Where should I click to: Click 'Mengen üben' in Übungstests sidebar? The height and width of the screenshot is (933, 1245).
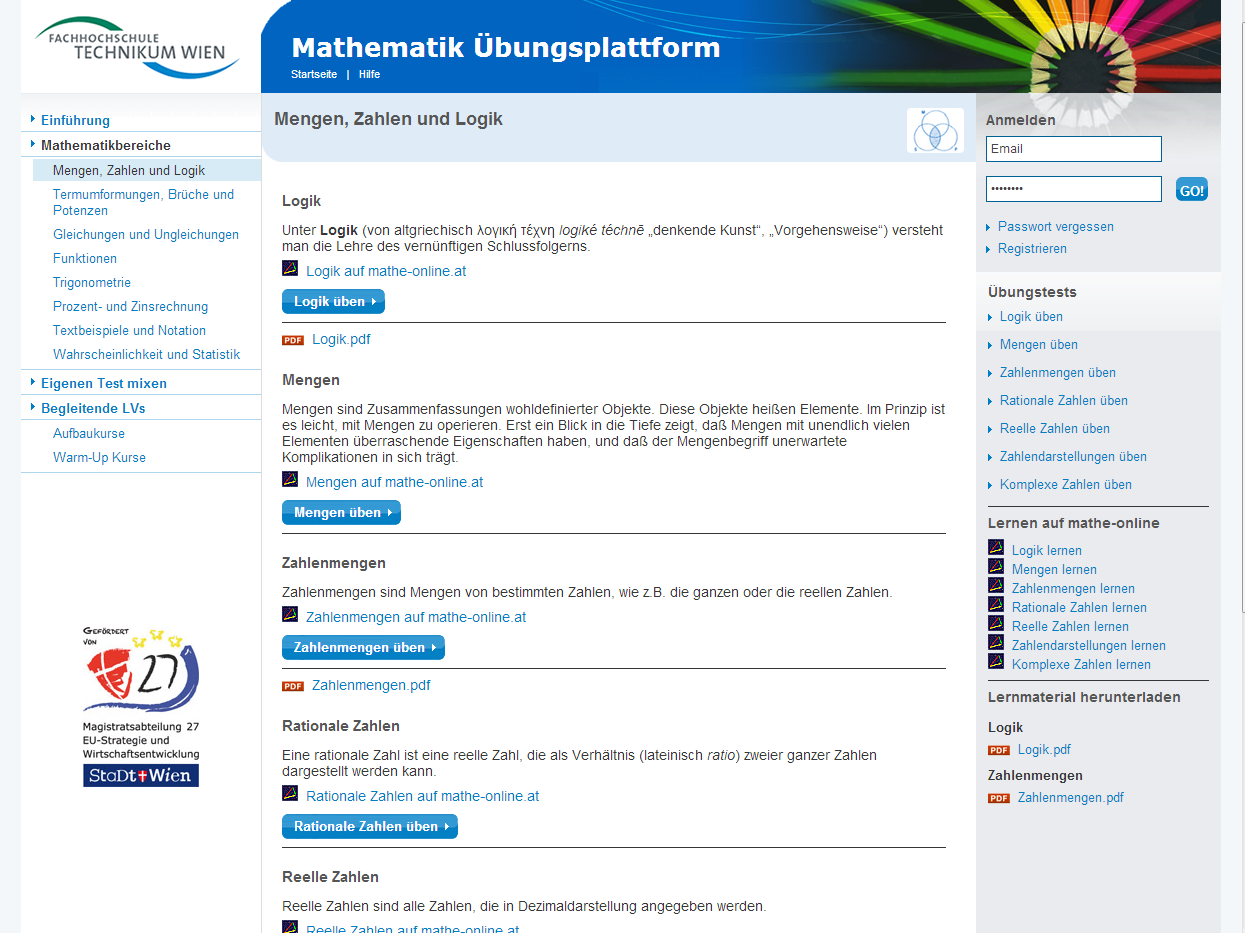[1039, 345]
